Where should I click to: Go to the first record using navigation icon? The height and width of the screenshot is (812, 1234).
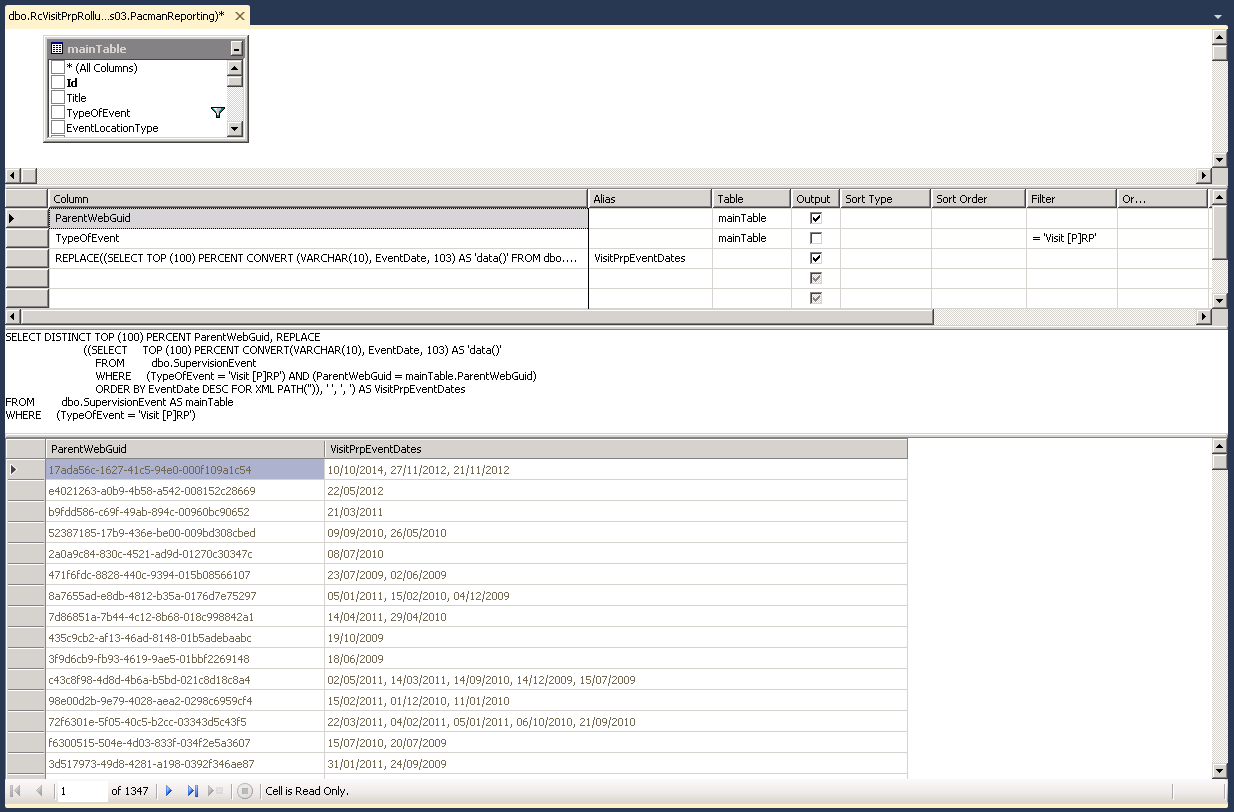click(15, 791)
